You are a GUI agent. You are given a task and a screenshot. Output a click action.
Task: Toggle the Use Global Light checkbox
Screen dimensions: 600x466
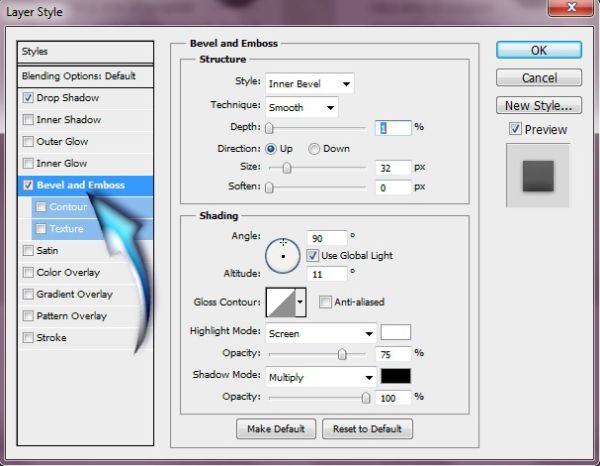pos(313,256)
